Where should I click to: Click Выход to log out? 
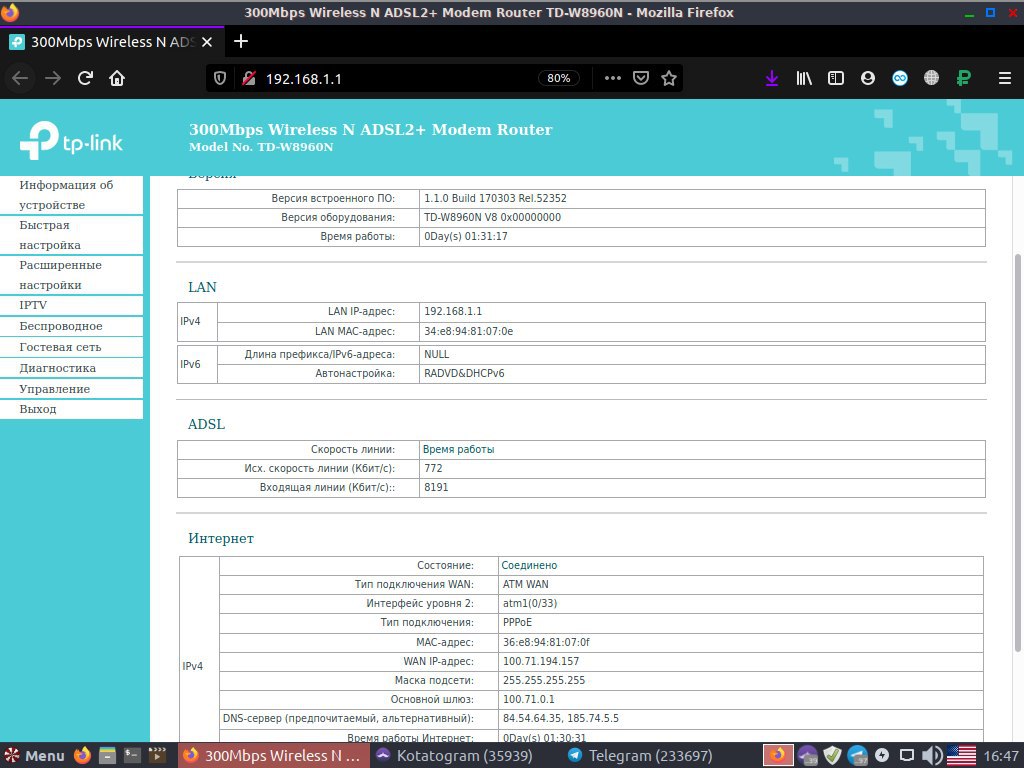coord(71,409)
